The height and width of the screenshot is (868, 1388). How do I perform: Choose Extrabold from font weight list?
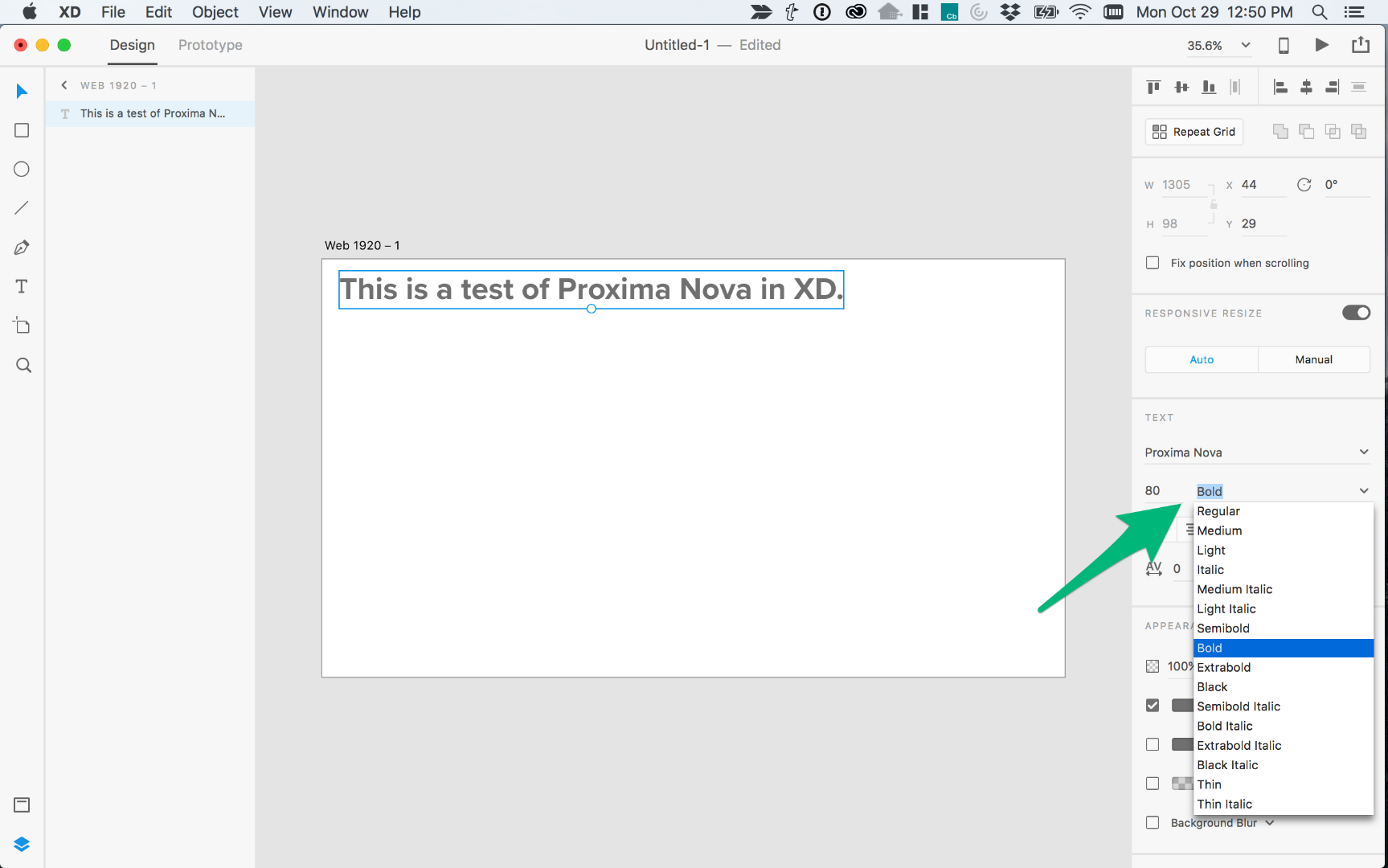point(1284,667)
